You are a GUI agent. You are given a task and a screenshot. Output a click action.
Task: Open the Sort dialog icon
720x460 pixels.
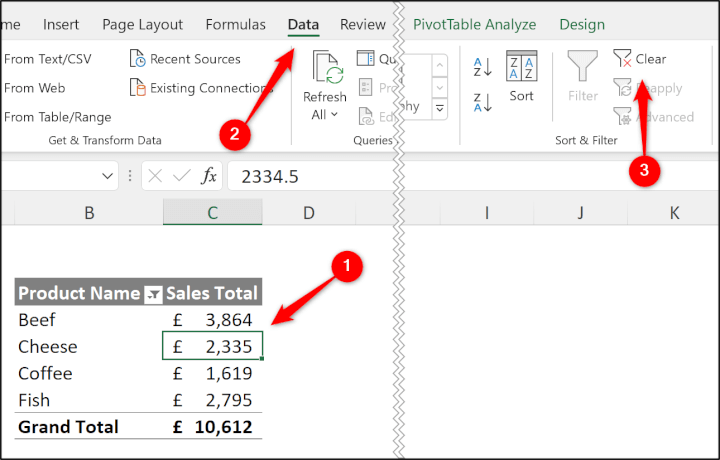[x=522, y=76]
